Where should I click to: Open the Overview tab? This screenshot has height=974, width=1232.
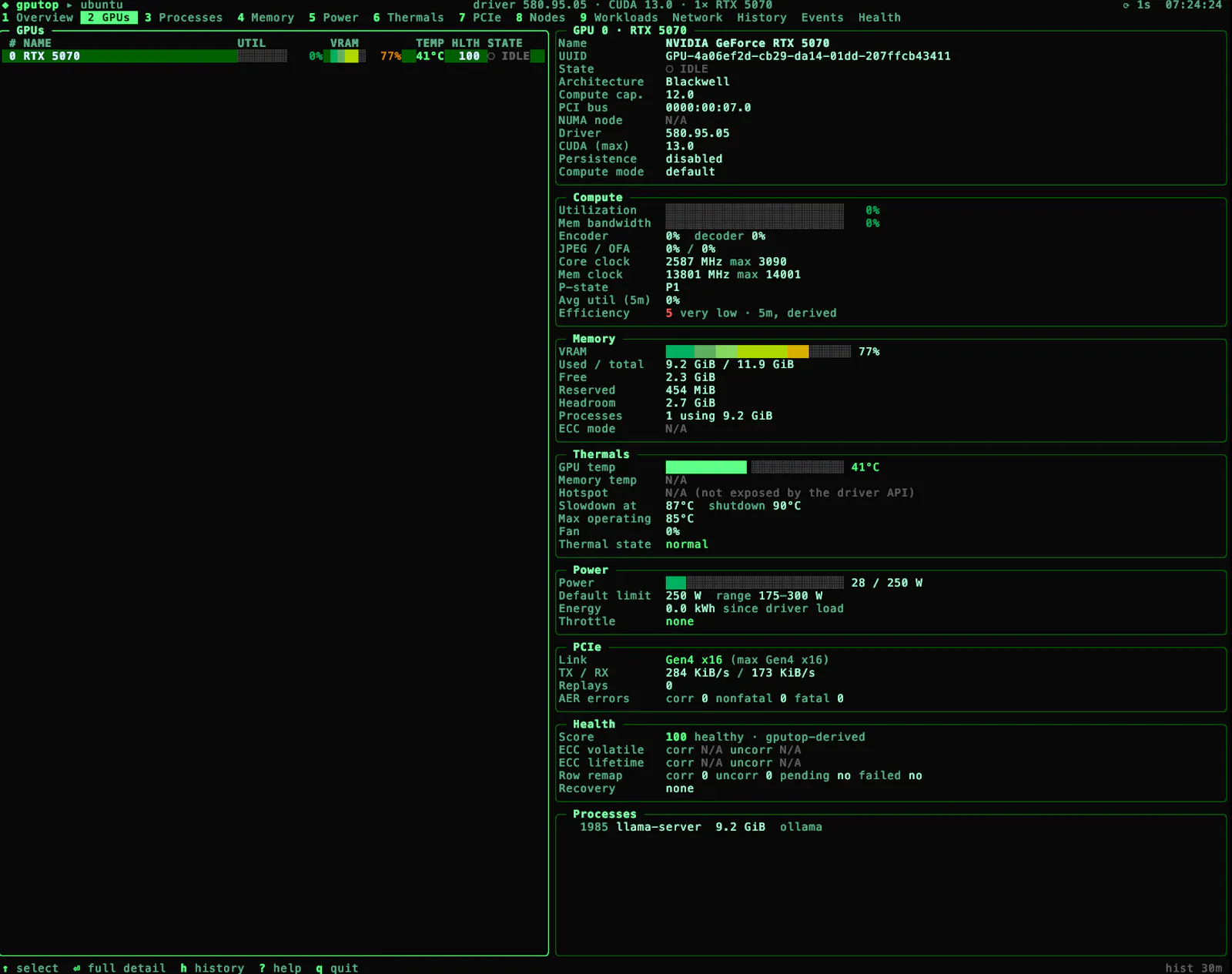38,18
